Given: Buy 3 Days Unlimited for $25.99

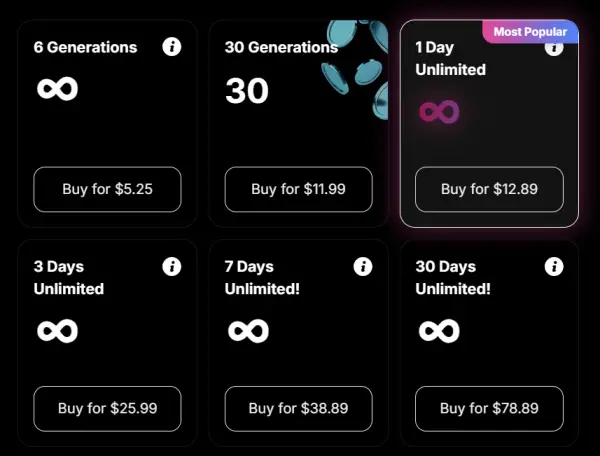Looking at the screenshot, I should 108,409.
